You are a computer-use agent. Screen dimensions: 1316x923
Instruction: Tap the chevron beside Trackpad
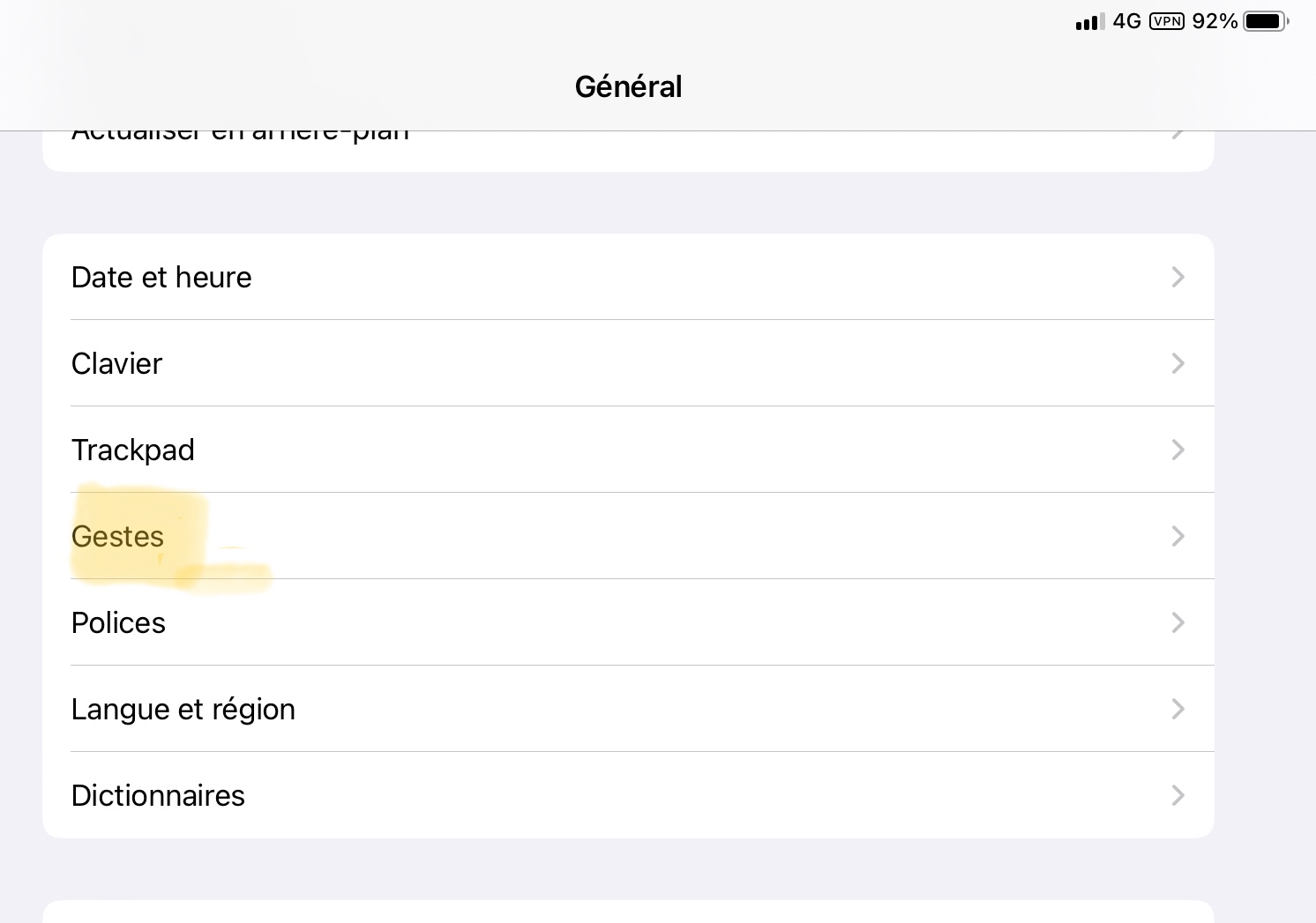(1178, 450)
